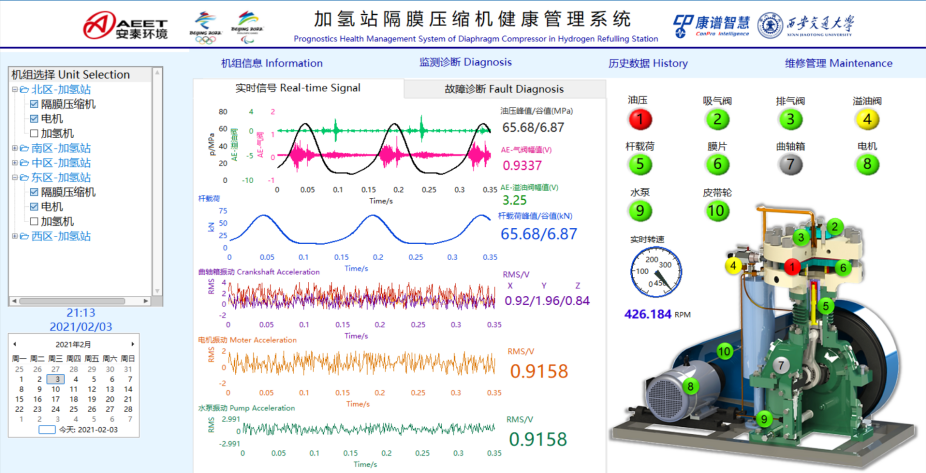Expand the 西区-加氢站 tree node

pos(14,236)
